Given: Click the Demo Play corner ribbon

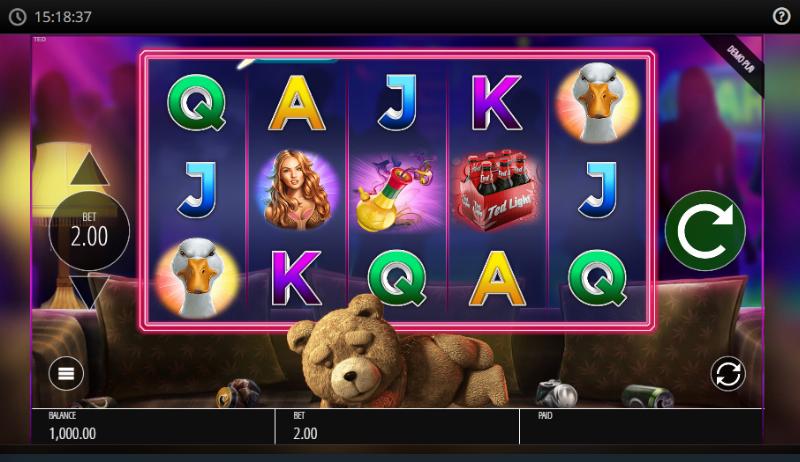Looking at the screenshot, I should point(737,60).
